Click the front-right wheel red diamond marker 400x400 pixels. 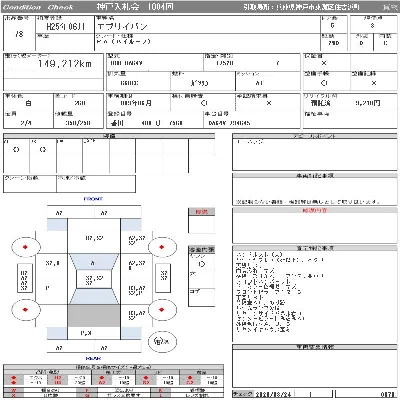[162, 247]
